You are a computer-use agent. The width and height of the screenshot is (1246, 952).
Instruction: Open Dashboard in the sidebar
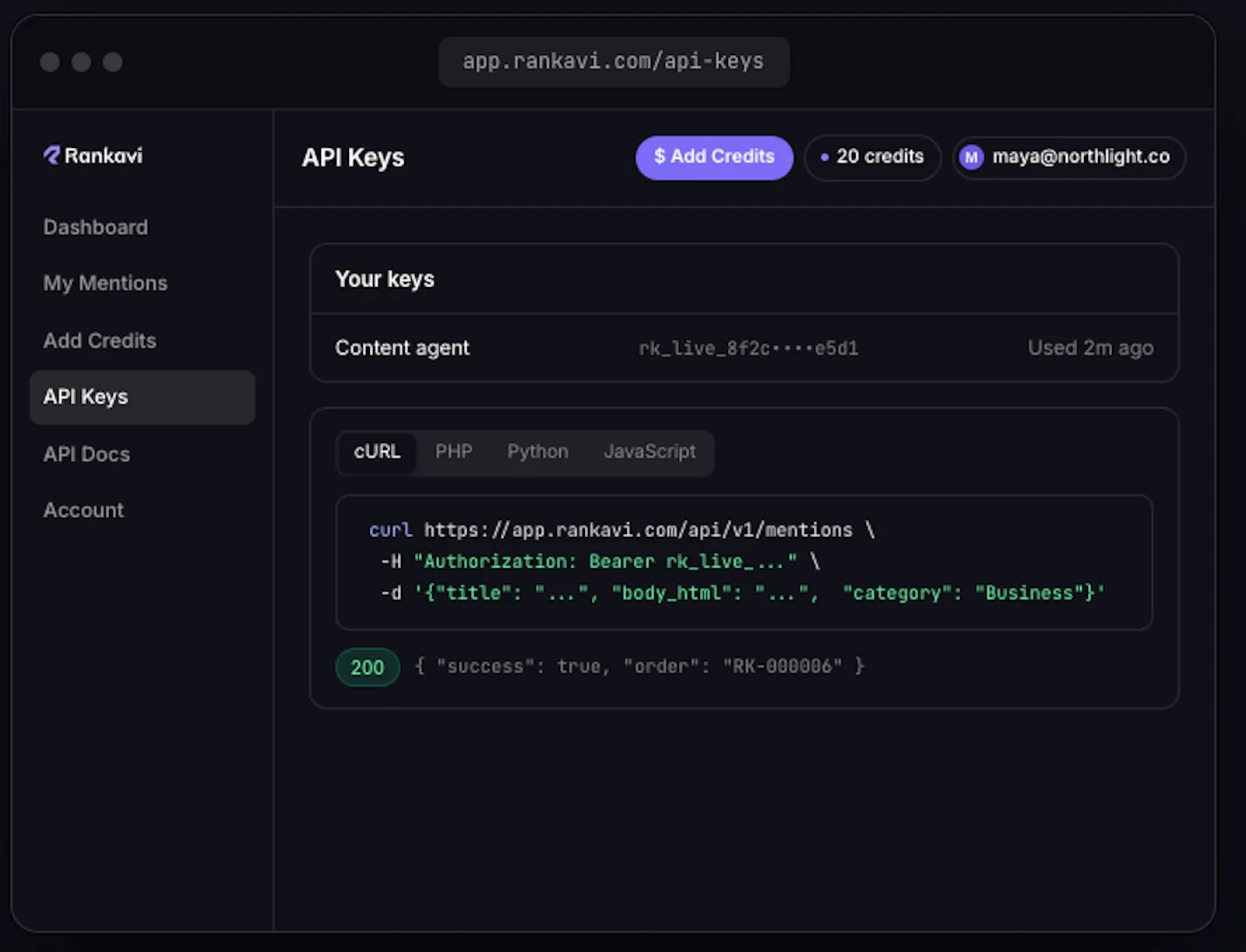pyautogui.click(x=96, y=227)
